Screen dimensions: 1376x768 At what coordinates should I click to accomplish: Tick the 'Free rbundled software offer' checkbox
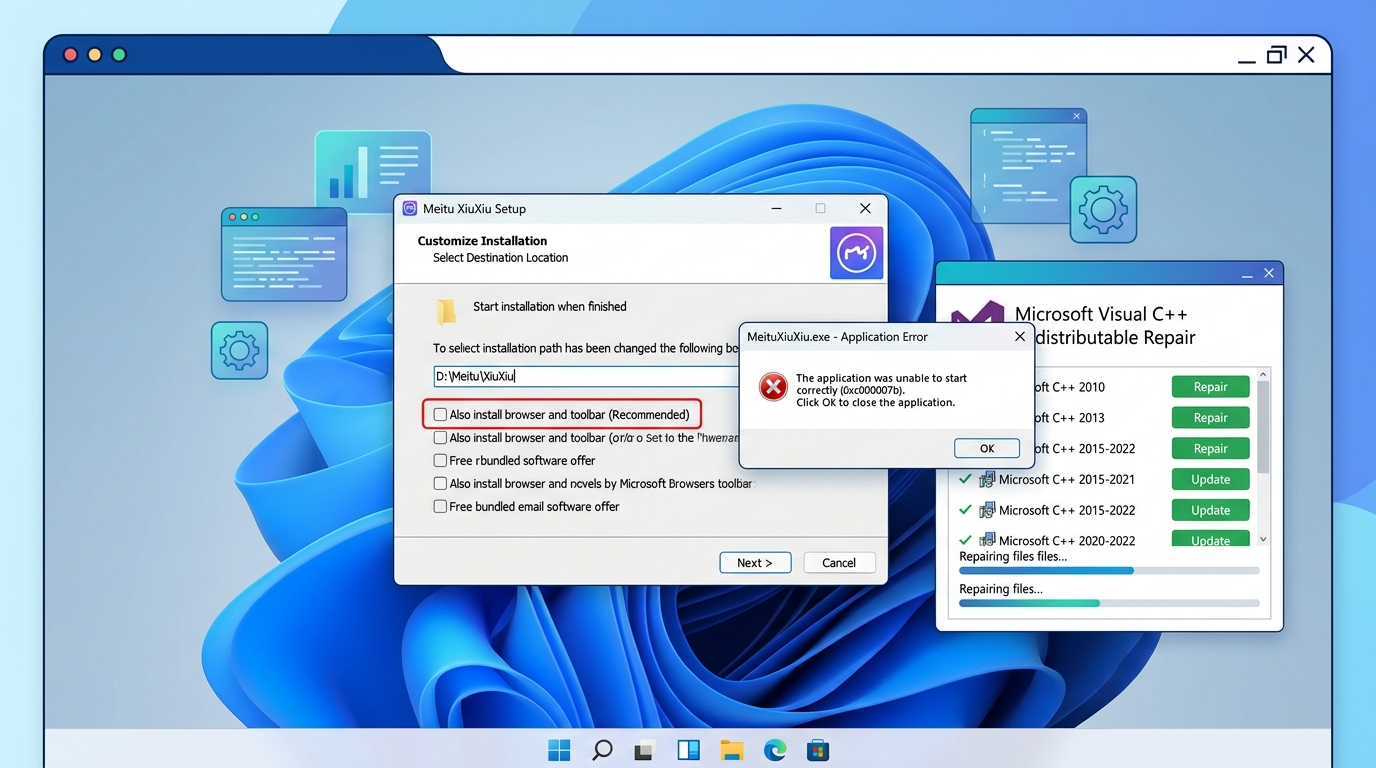(440, 460)
